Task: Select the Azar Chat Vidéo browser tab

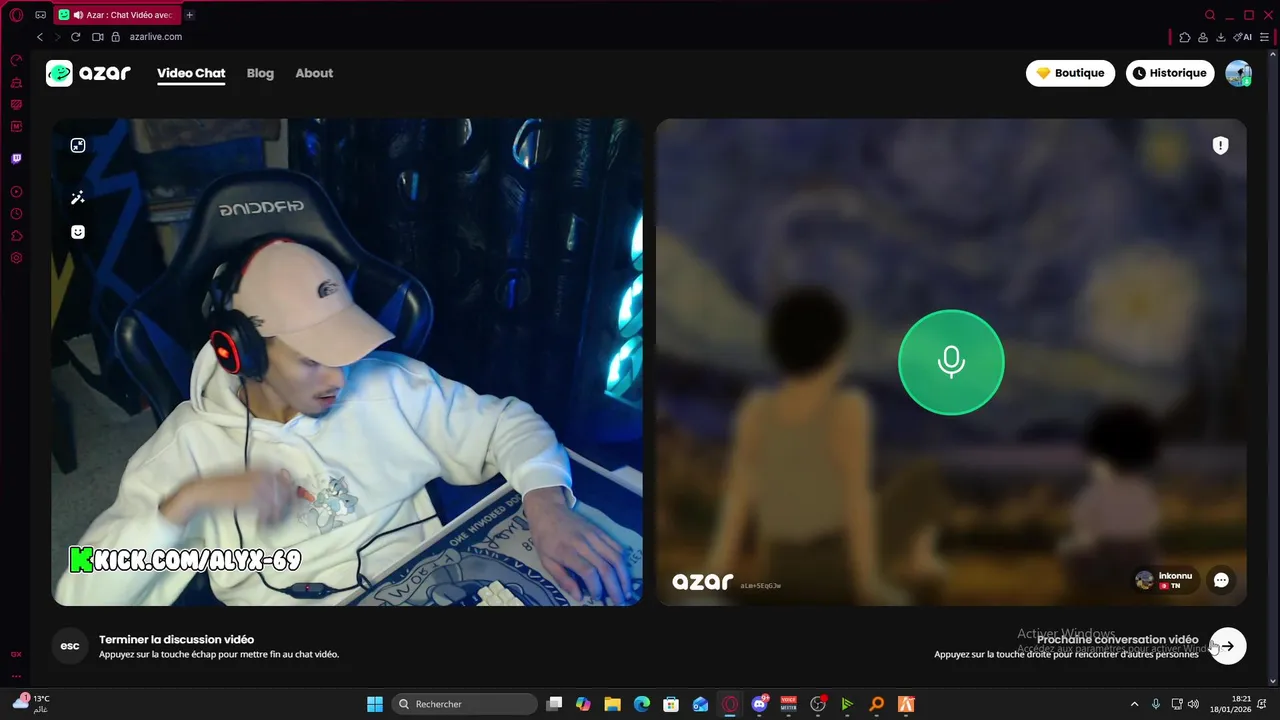Action: [x=116, y=15]
